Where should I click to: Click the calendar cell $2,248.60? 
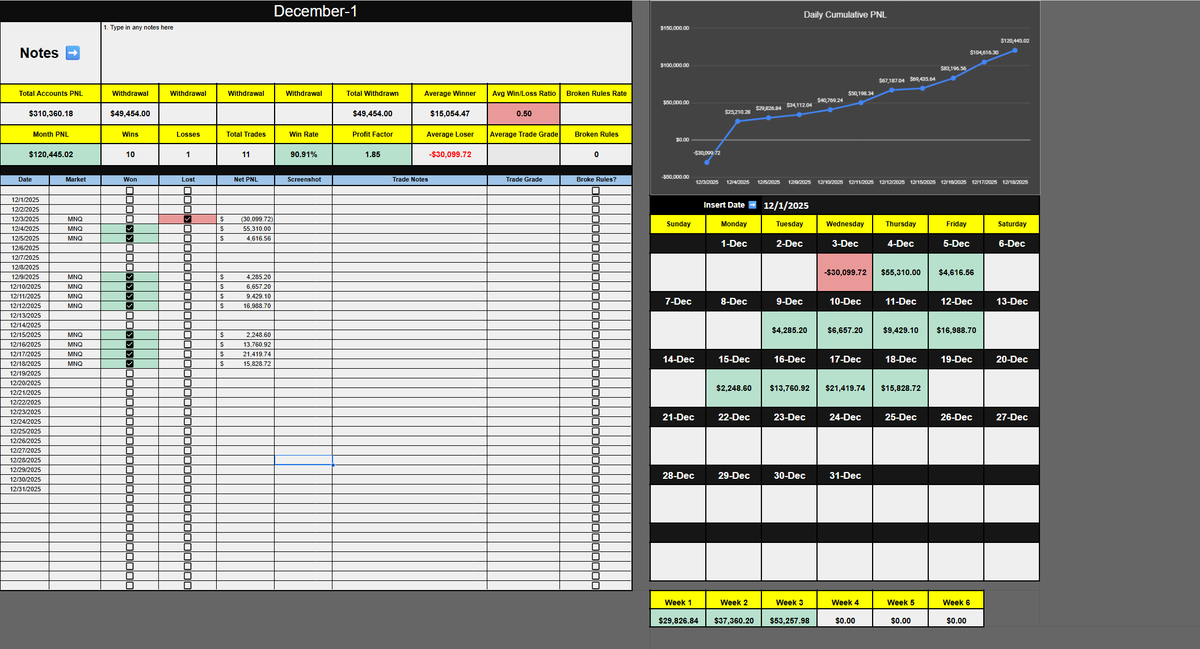(x=734, y=387)
